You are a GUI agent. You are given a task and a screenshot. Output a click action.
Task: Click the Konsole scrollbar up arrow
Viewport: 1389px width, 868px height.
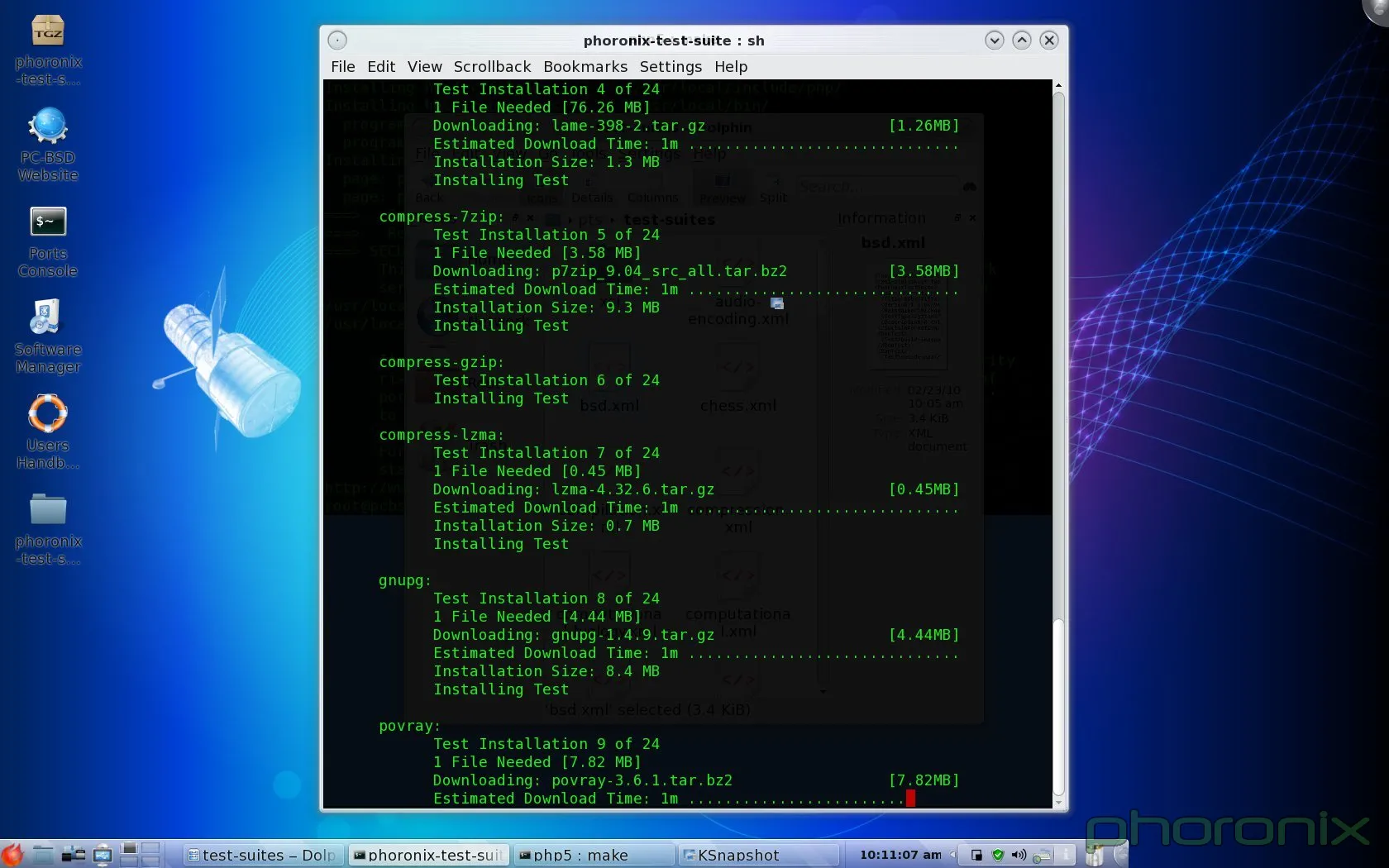click(x=1058, y=85)
